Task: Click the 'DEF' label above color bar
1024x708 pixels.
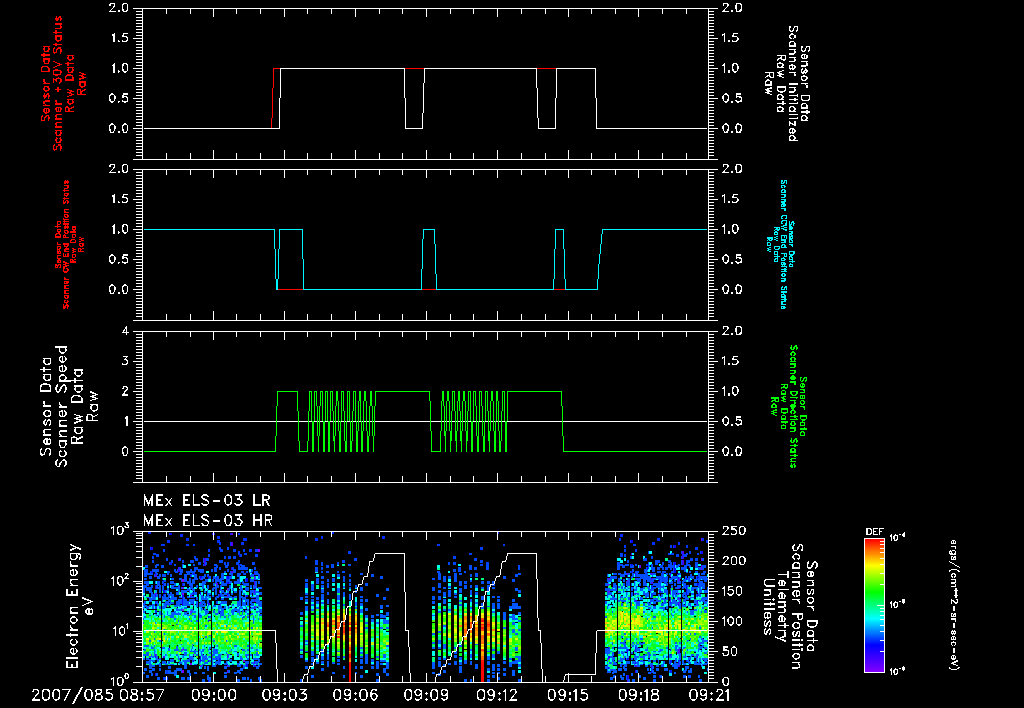Action: point(874,532)
